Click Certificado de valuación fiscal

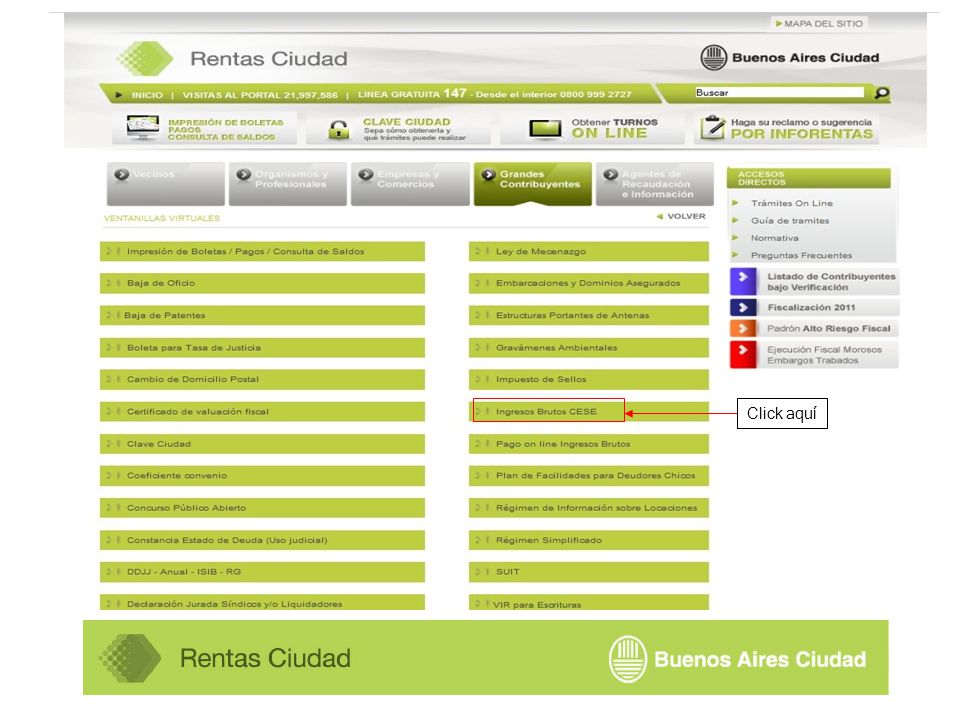pyautogui.click(x=262, y=411)
